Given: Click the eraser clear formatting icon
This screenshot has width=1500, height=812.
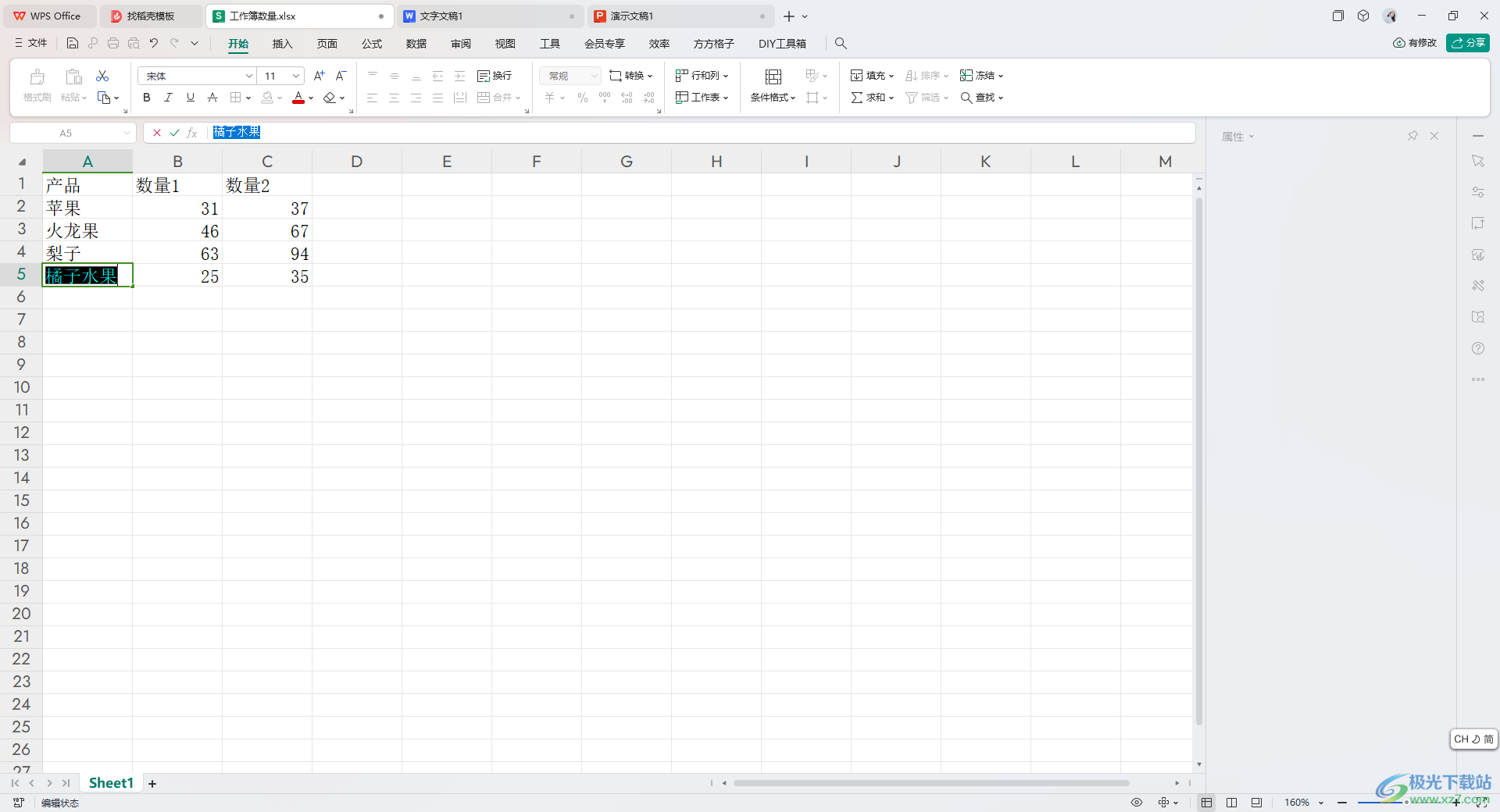Looking at the screenshot, I should point(330,98).
